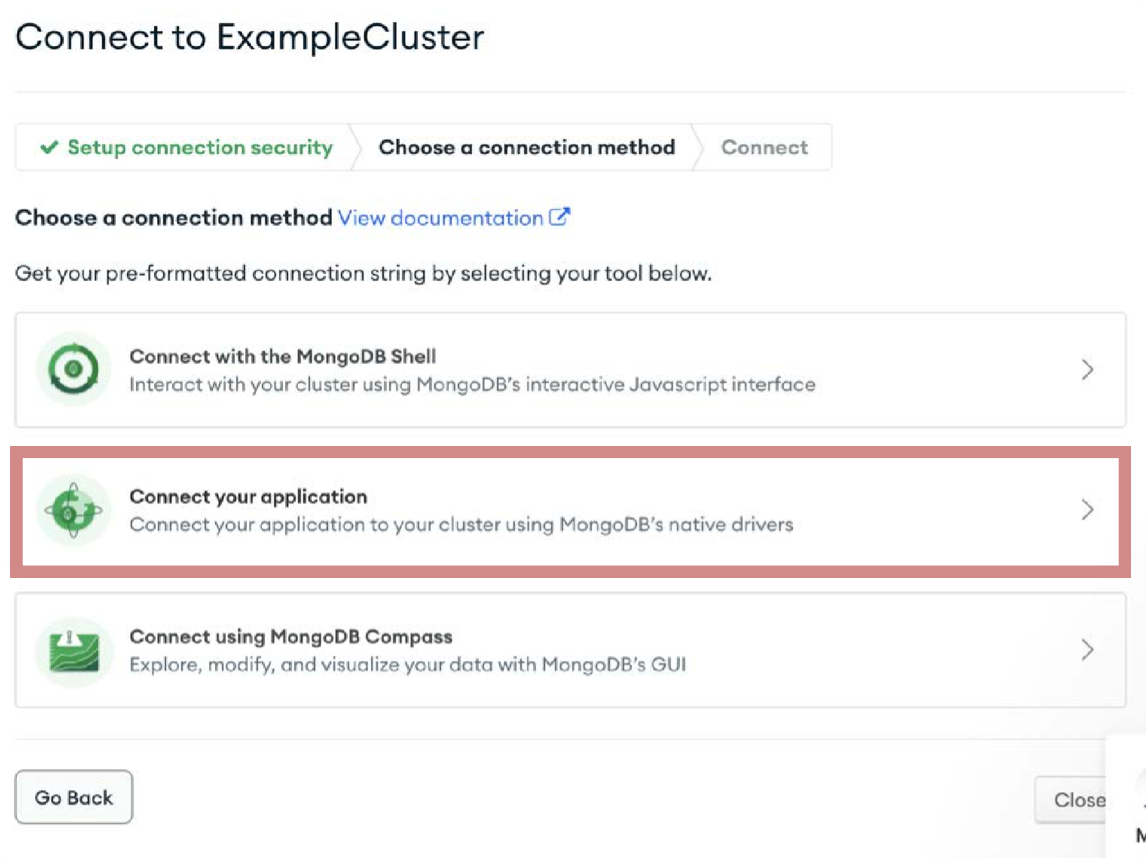This screenshot has height=858, width=1146.
Task: Click the native drivers description text
Action: [x=461, y=525]
